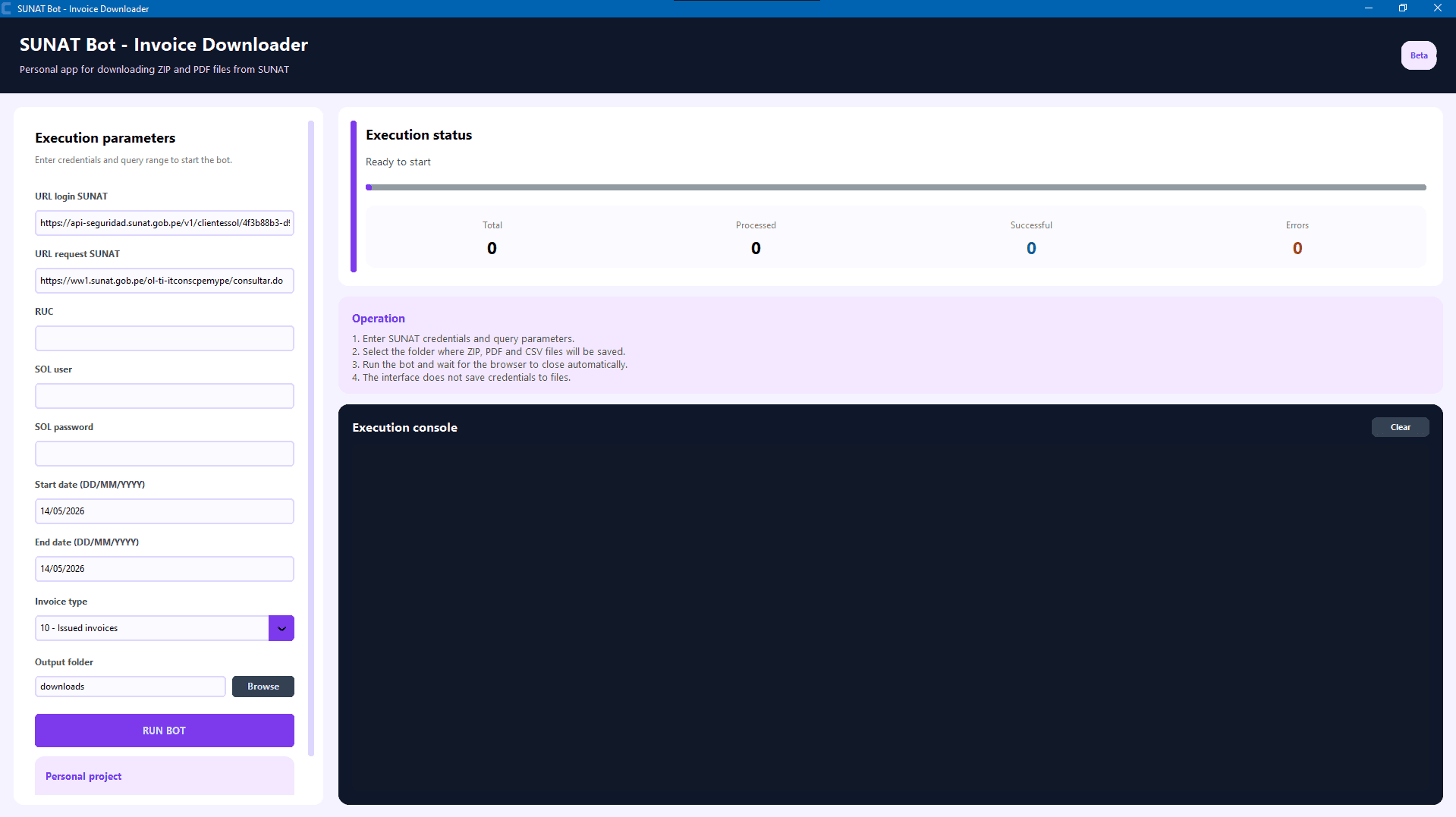Click the Beta badge
This screenshot has height=817, width=1456.
pos(1418,55)
